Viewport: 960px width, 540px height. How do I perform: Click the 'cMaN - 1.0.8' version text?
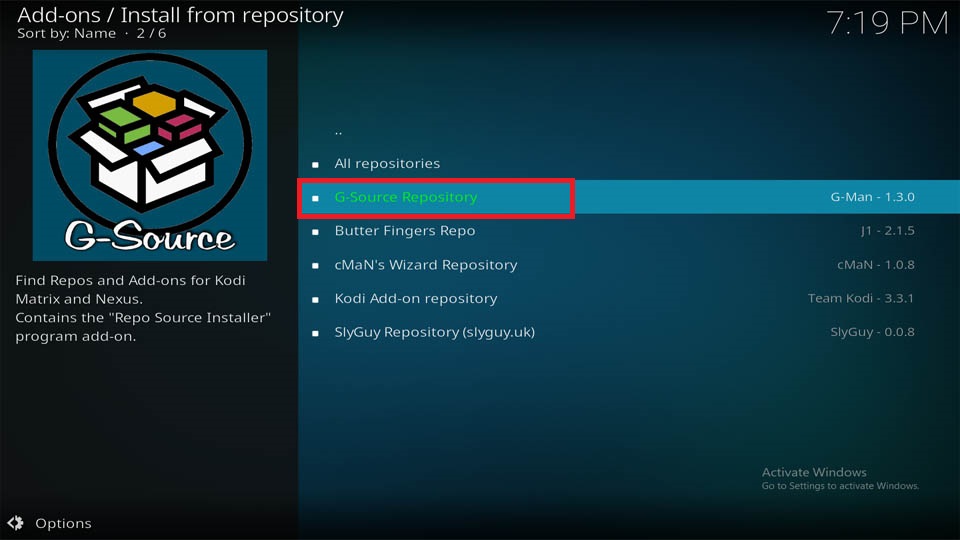coord(876,264)
